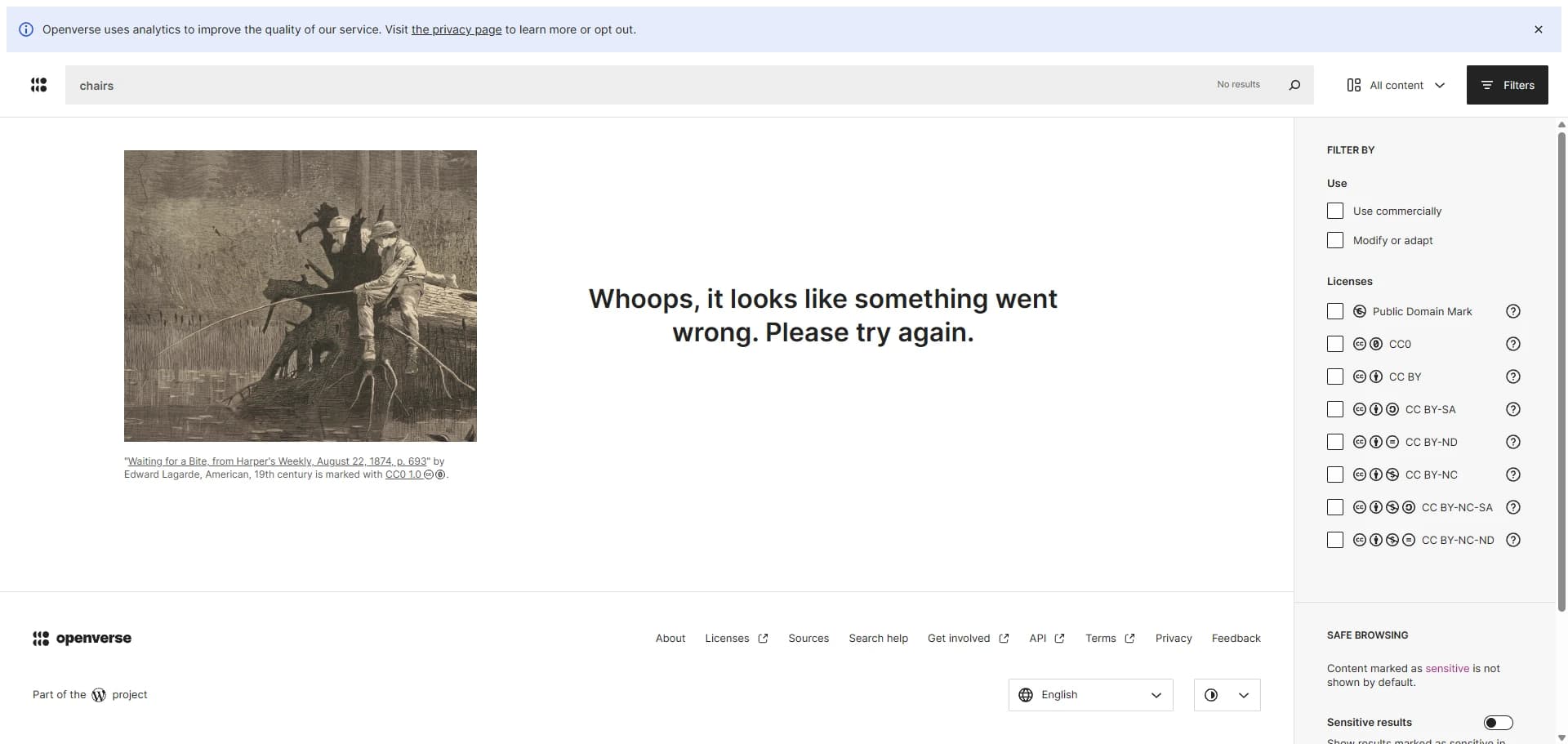1568x744 pixels.
Task: Open the About footer link
Action: coord(670,639)
